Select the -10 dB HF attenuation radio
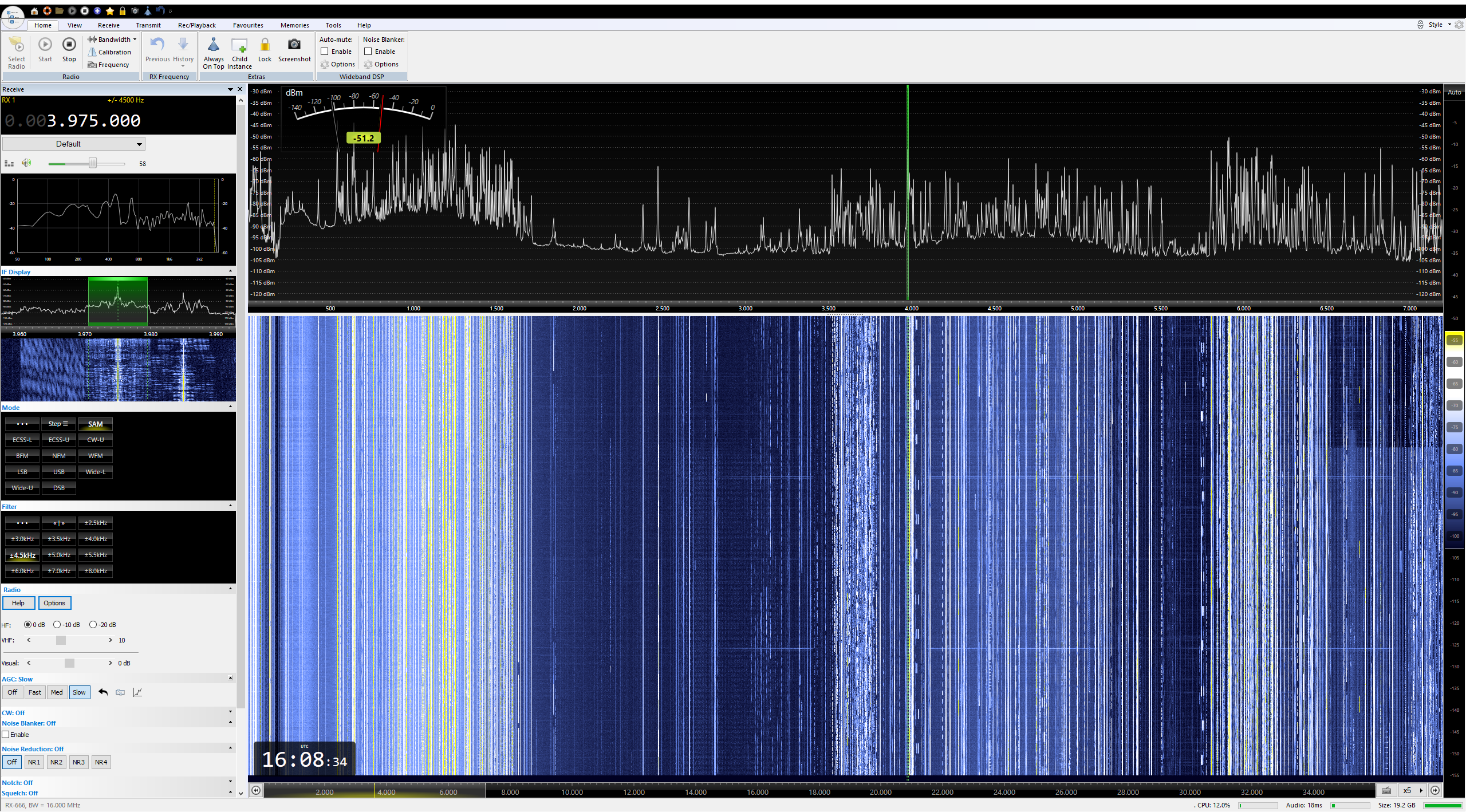This screenshot has height=812, width=1466. point(57,625)
